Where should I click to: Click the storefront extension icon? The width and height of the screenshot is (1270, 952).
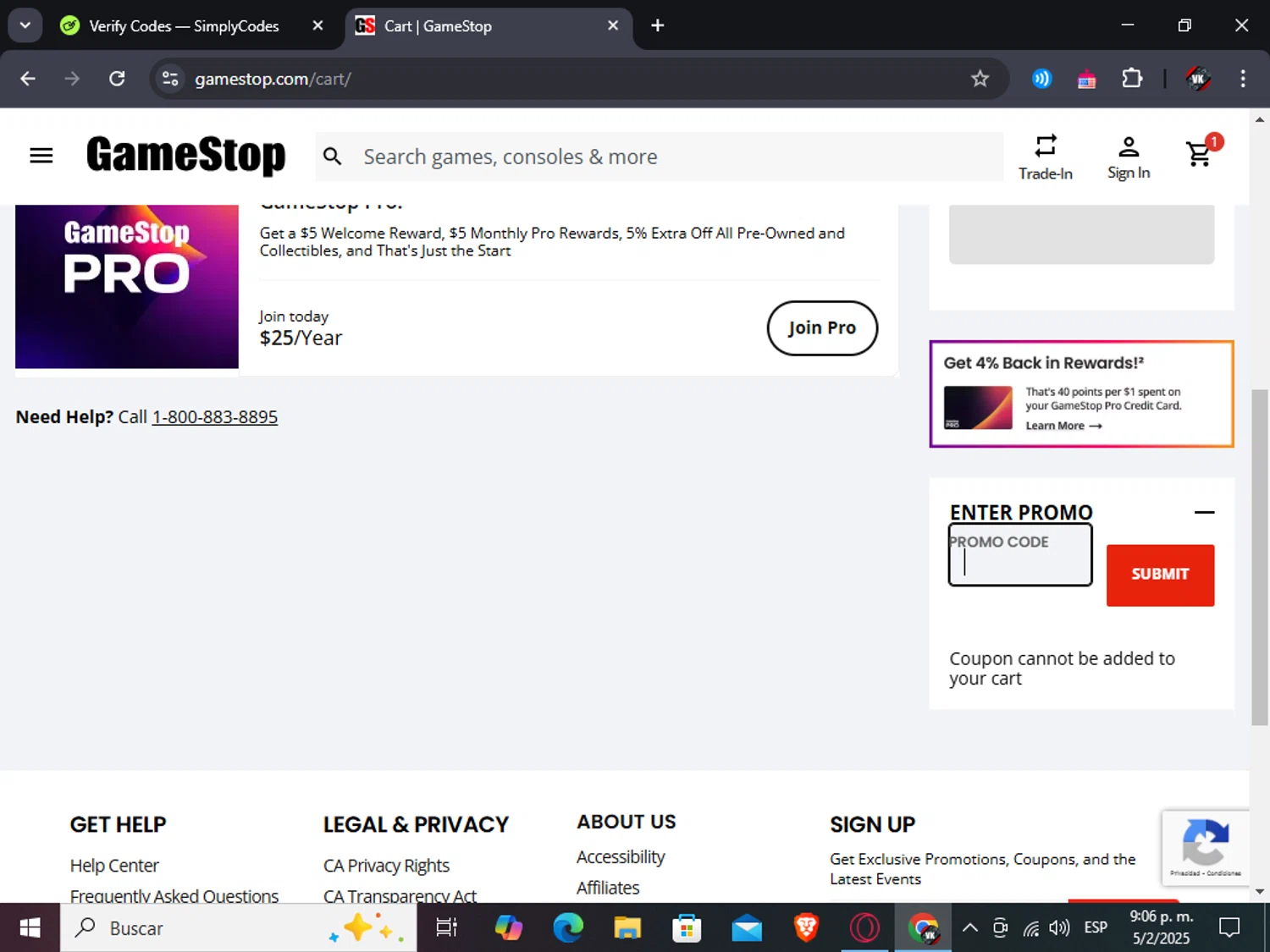click(1086, 80)
